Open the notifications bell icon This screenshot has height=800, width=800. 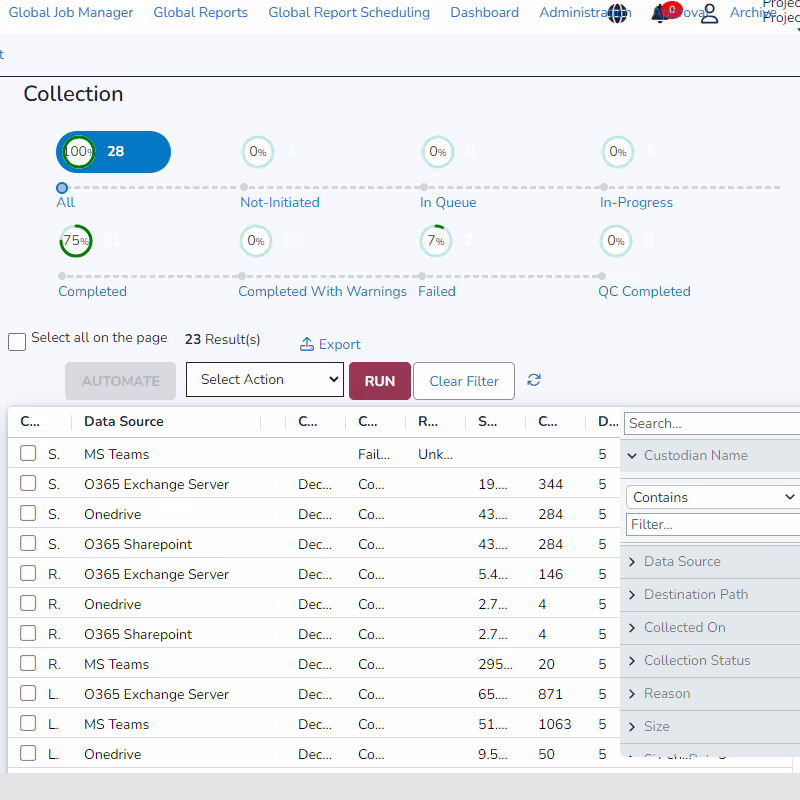pos(660,14)
